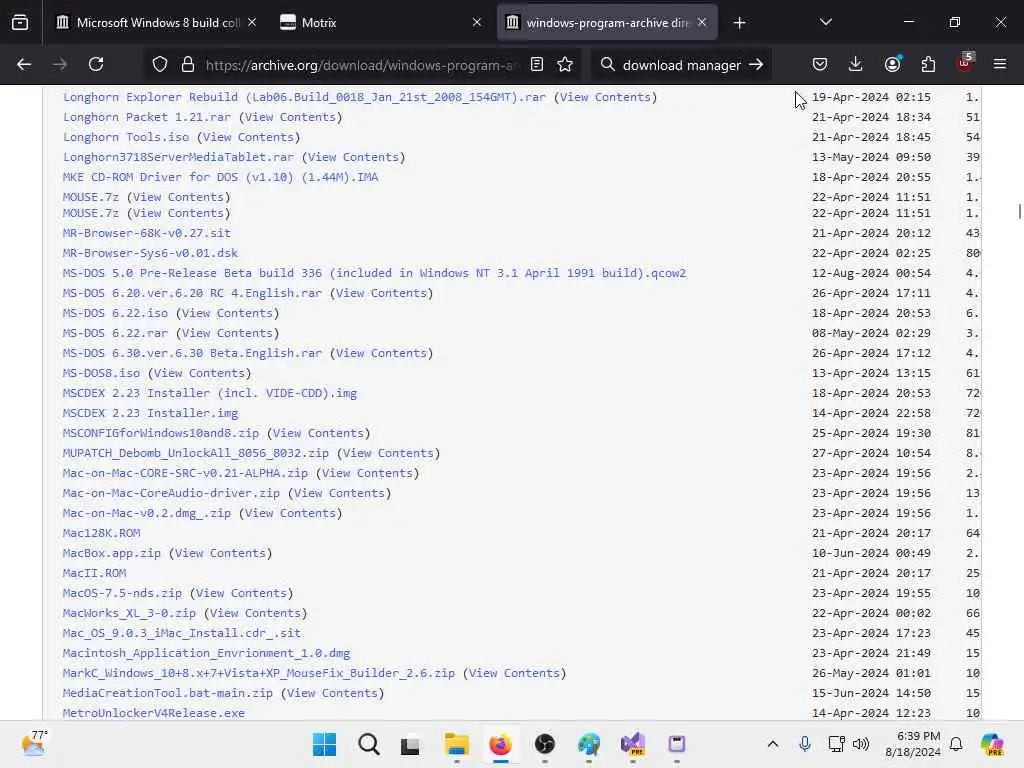Download MS-DOS 5.0 Pre-Release Beta qcow2
Screen dimensions: 1024x768
tap(374, 273)
